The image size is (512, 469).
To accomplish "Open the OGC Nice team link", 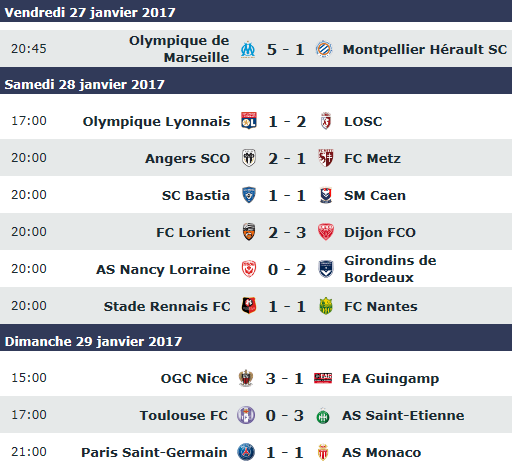I will (194, 378).
